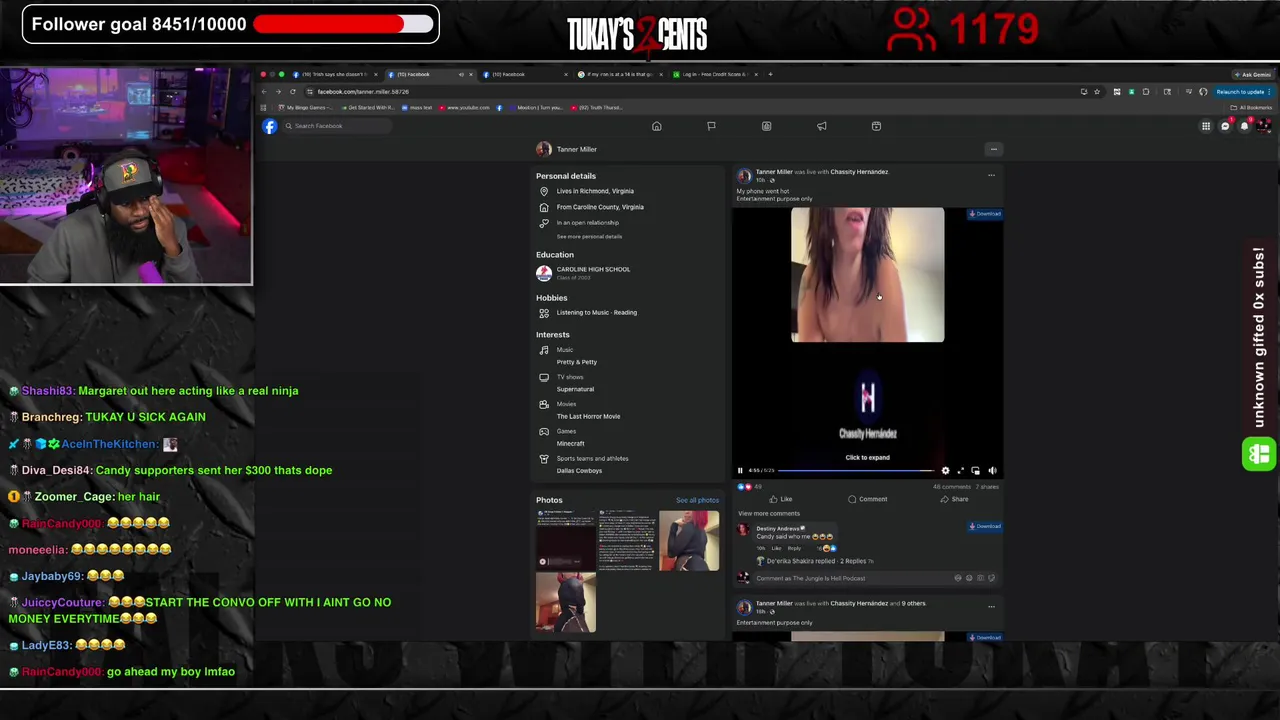
Task: Click the address bar facebook.com/tanner.miller URL
Action: (363, 92)
